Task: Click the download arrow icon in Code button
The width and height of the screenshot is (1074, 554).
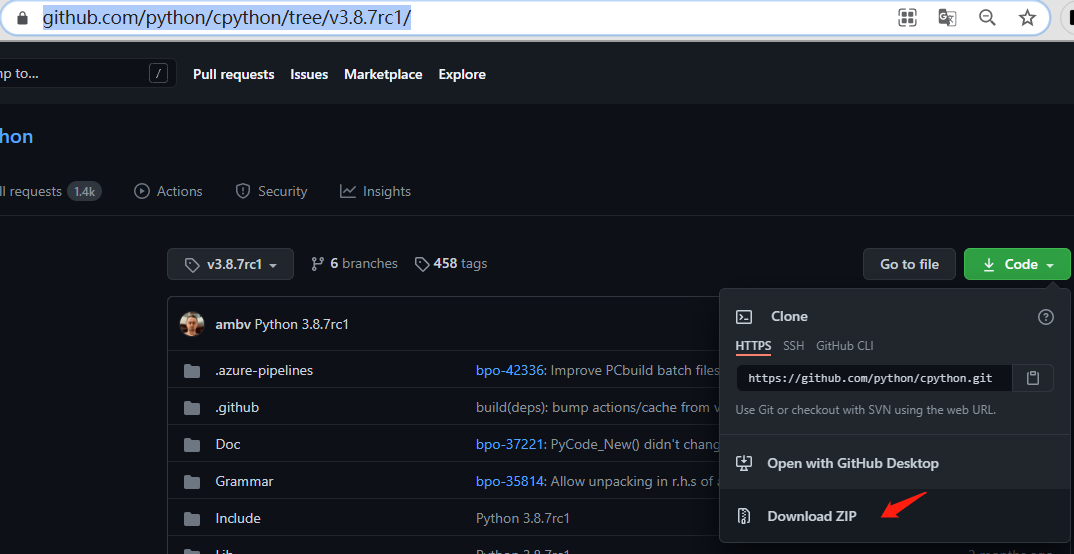Action: tap(988, 264)
